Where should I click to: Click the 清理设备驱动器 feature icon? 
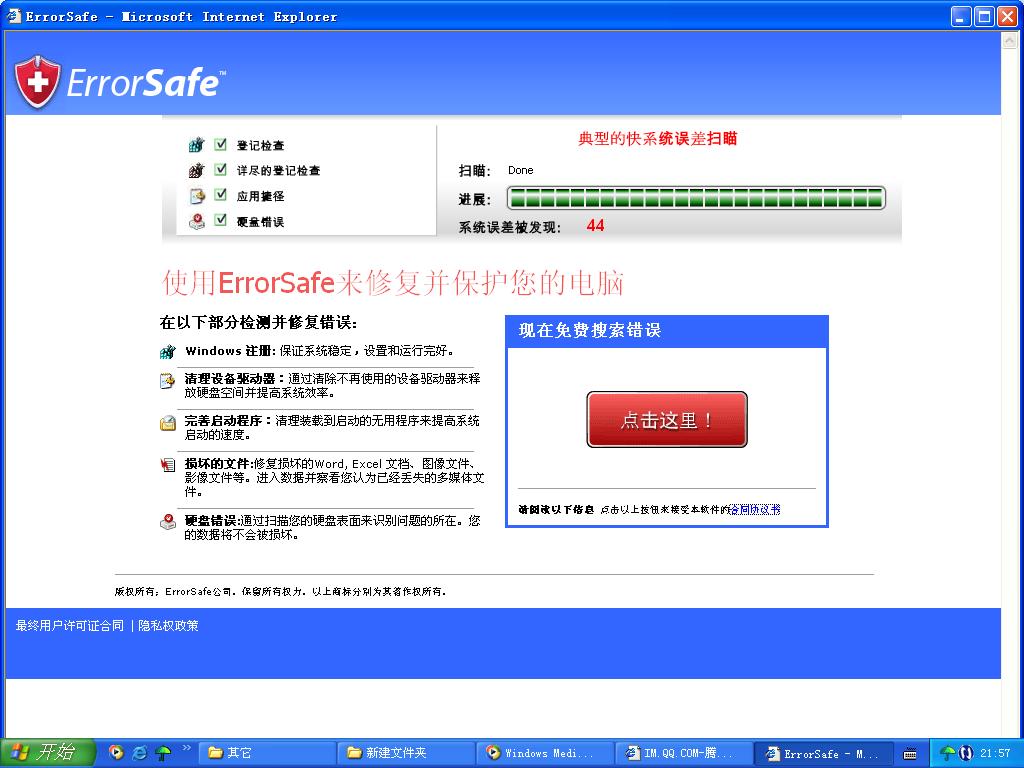[168, 380]
